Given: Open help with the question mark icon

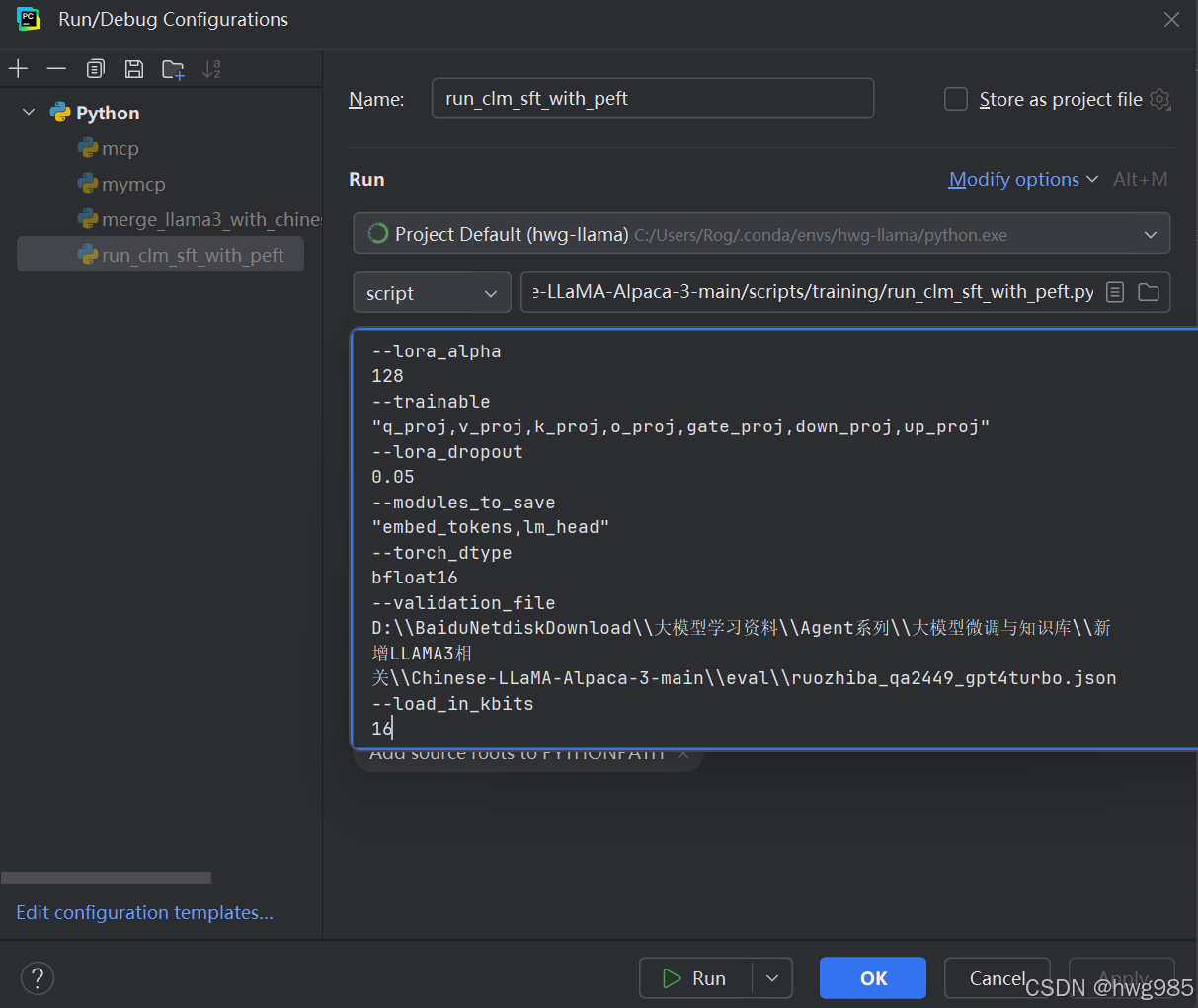Looking at the screenshot, I should (38, 978).
